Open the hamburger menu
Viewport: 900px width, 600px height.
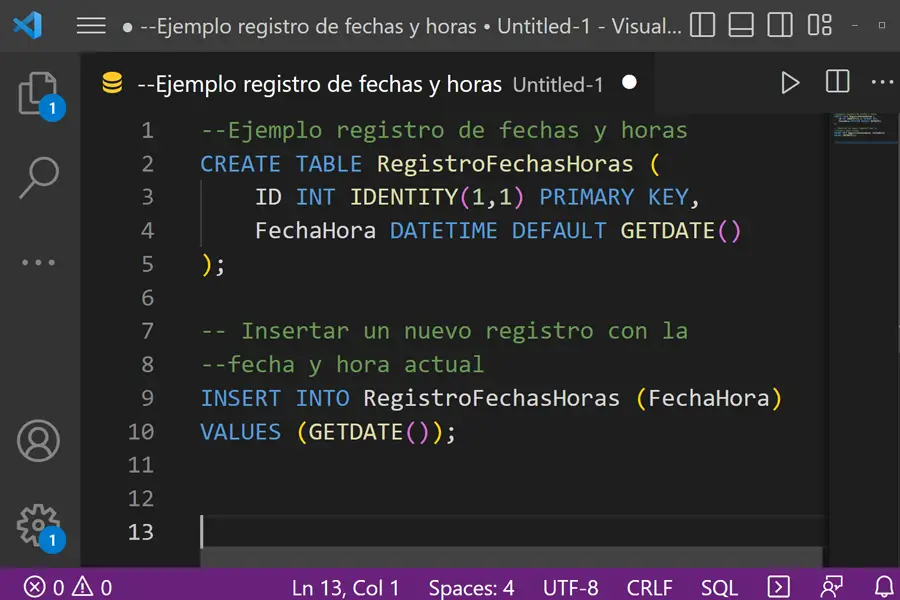click(x=91, y=26)
